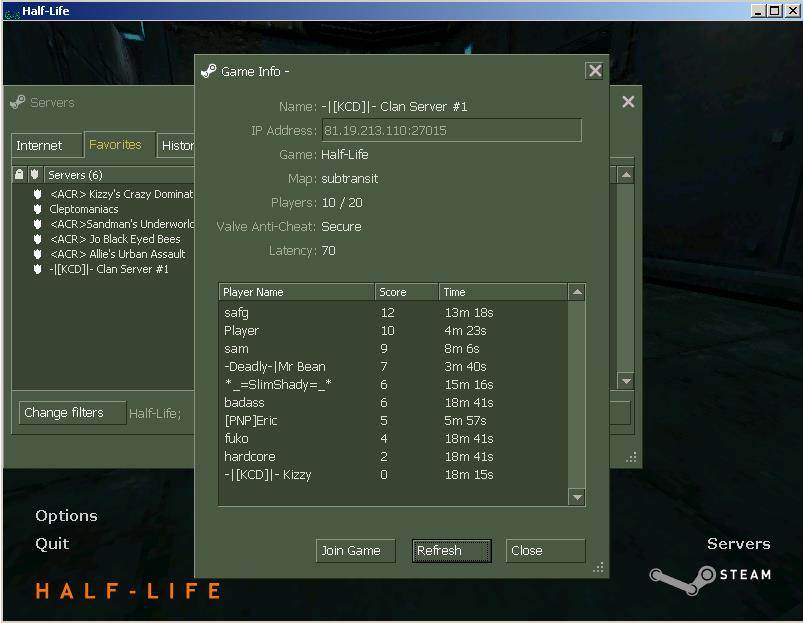Close the Servers window with its X

(628, 102)
